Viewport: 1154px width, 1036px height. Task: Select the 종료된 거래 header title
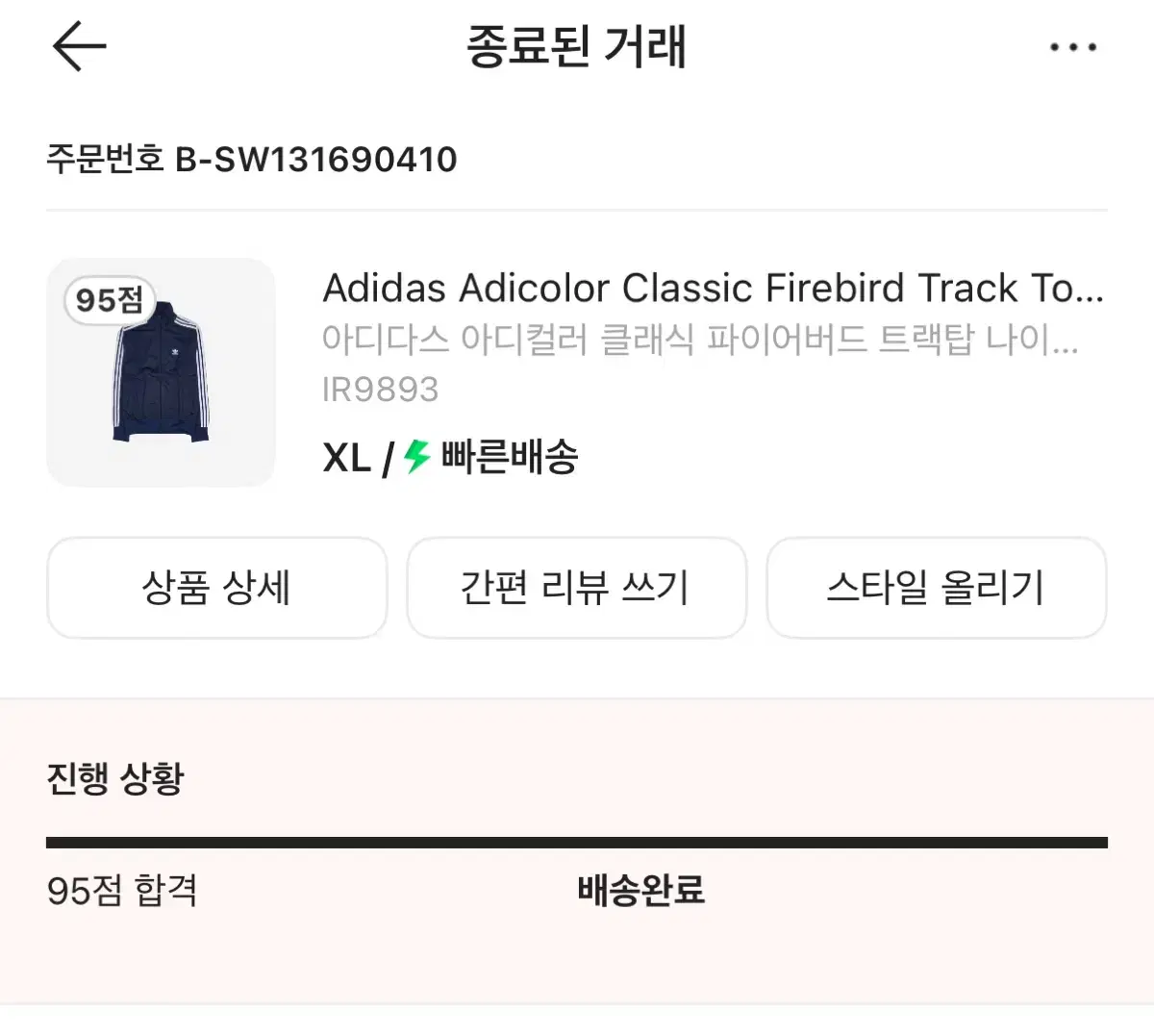(576, 46)
